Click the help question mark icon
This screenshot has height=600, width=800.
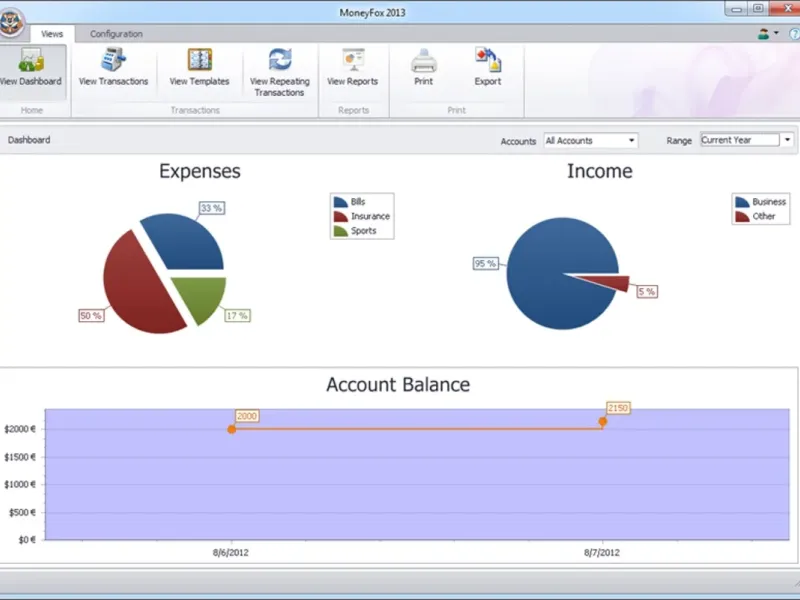(794, 34)
